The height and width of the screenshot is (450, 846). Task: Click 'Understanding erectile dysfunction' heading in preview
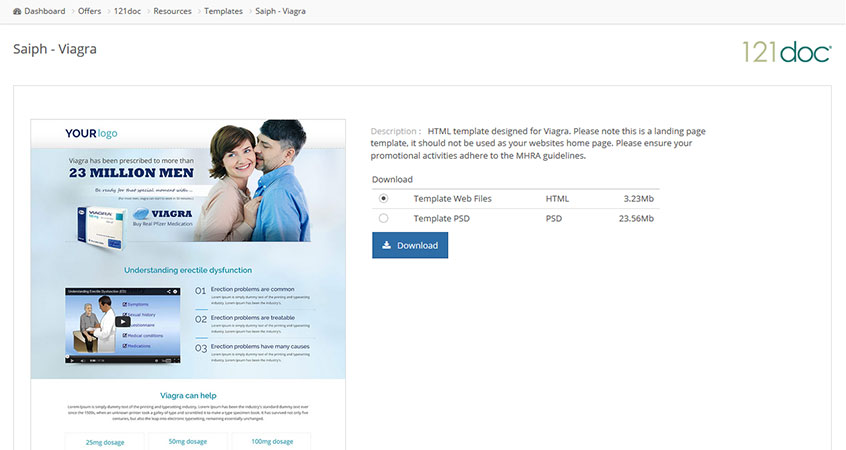188,270
